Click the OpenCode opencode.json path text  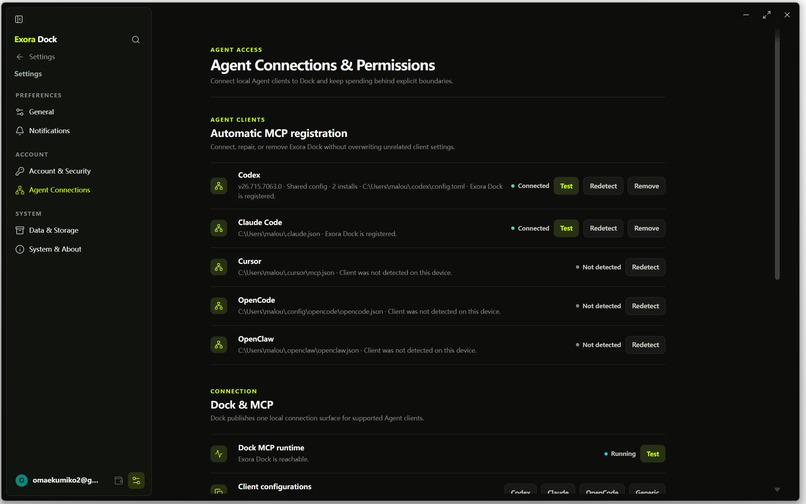click(369, 312)
